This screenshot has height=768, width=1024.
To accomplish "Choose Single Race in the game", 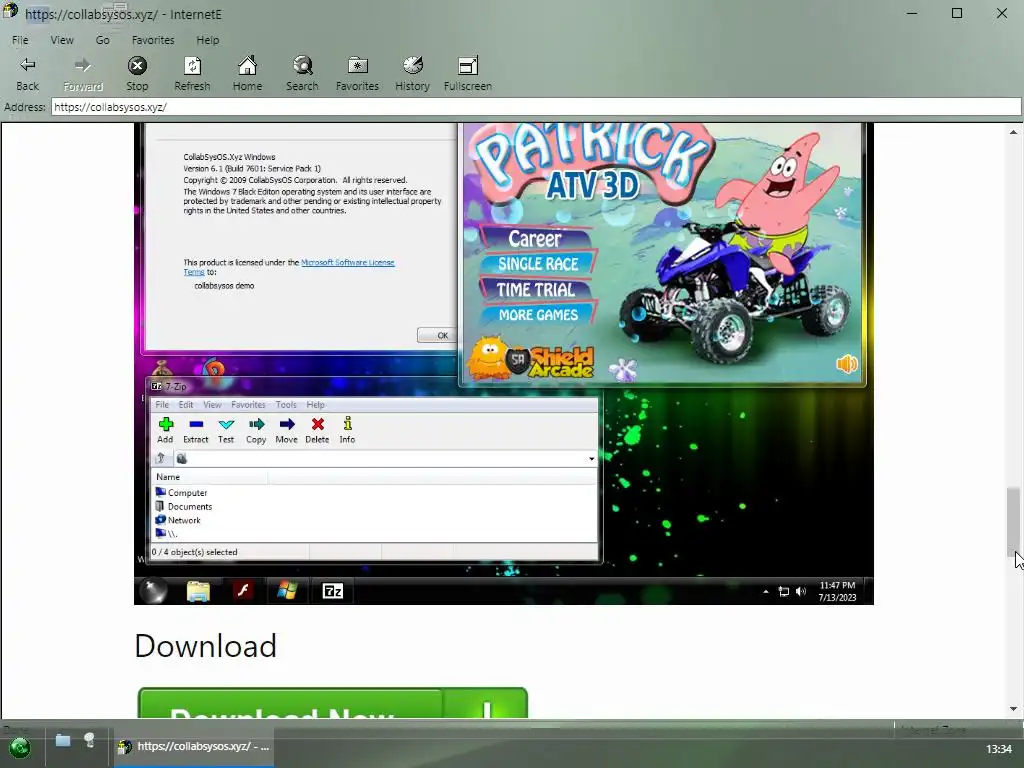I will pyautogui.click(x=538, y=264).
